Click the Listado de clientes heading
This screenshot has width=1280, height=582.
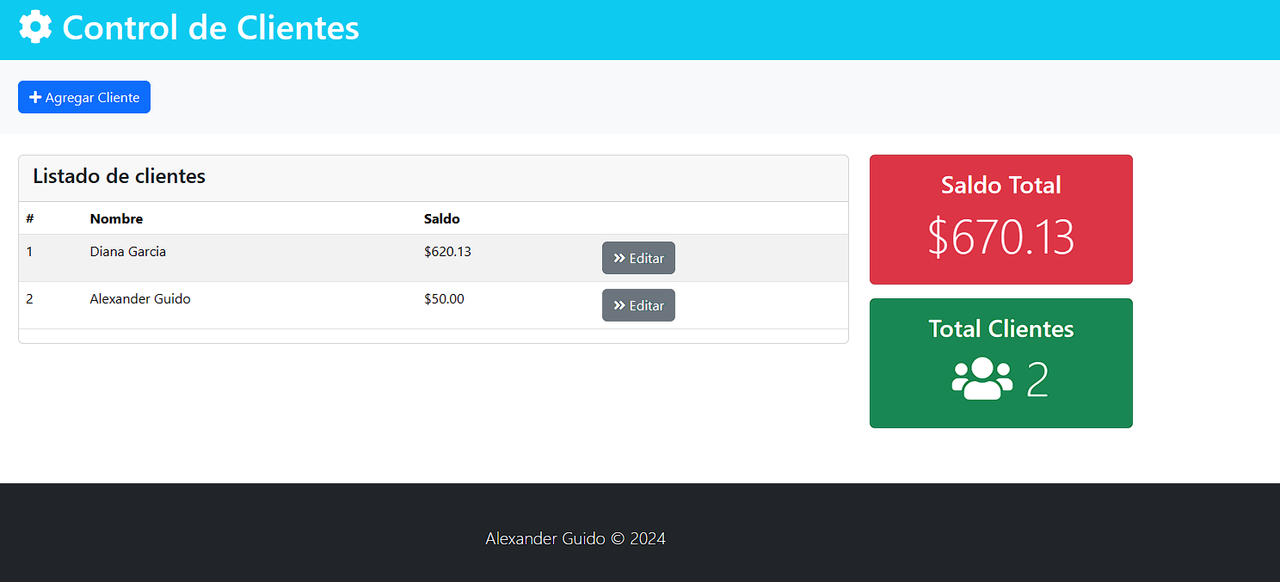click(119, 177)
